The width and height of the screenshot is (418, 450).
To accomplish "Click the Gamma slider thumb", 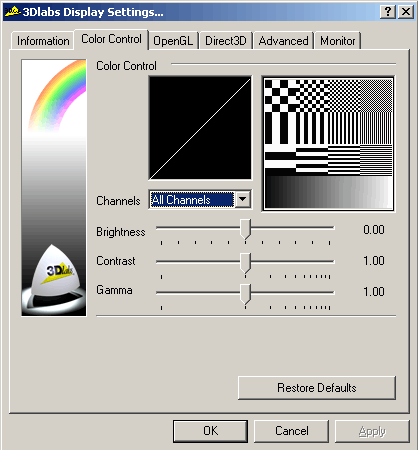I will point(246,294).
